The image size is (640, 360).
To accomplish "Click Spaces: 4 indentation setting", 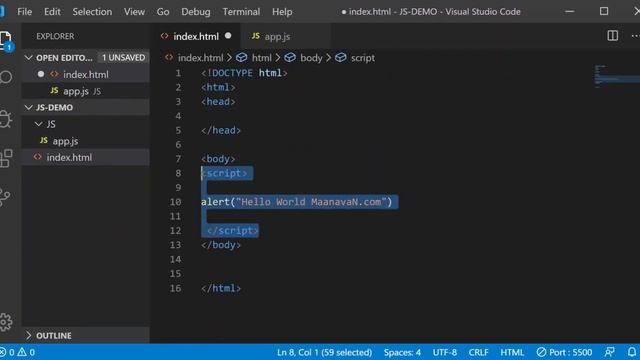I will (x=402, y=352).
